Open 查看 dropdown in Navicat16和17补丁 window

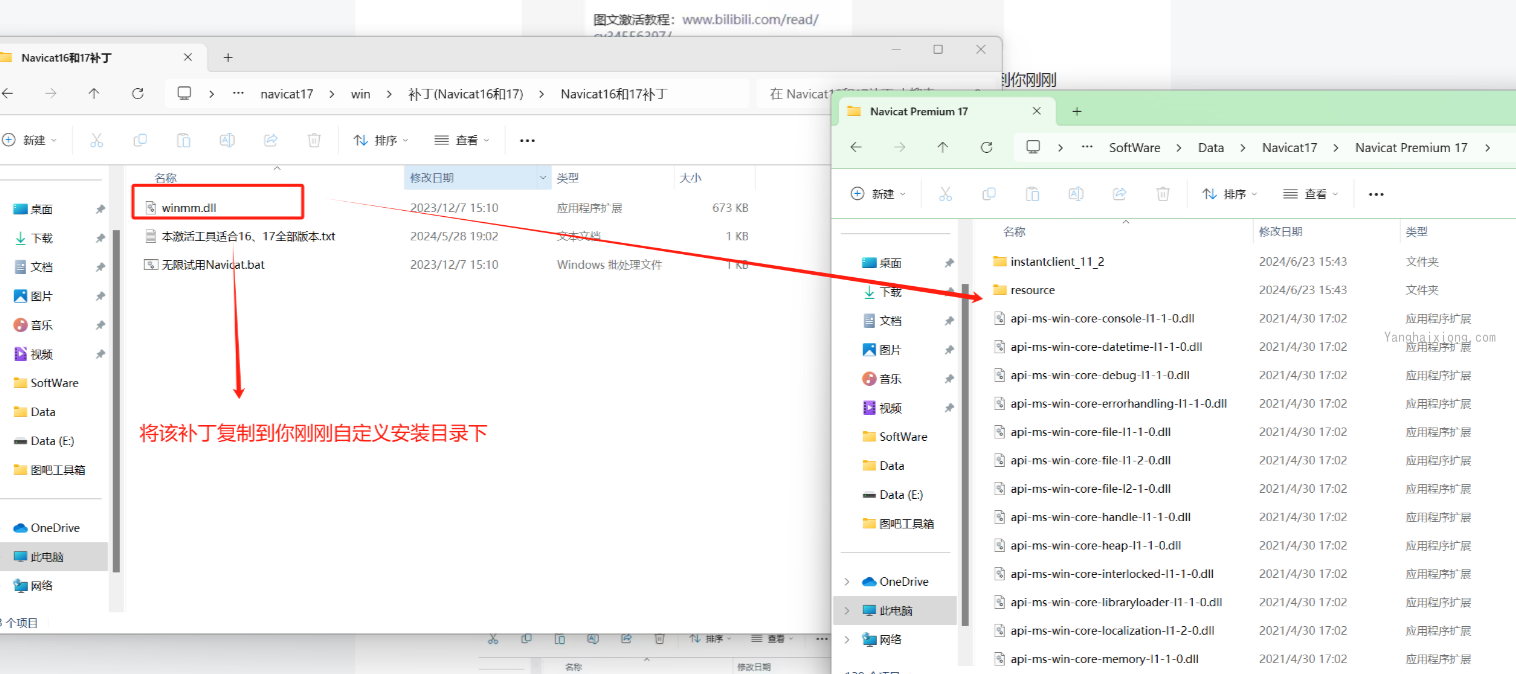(462, 140)
